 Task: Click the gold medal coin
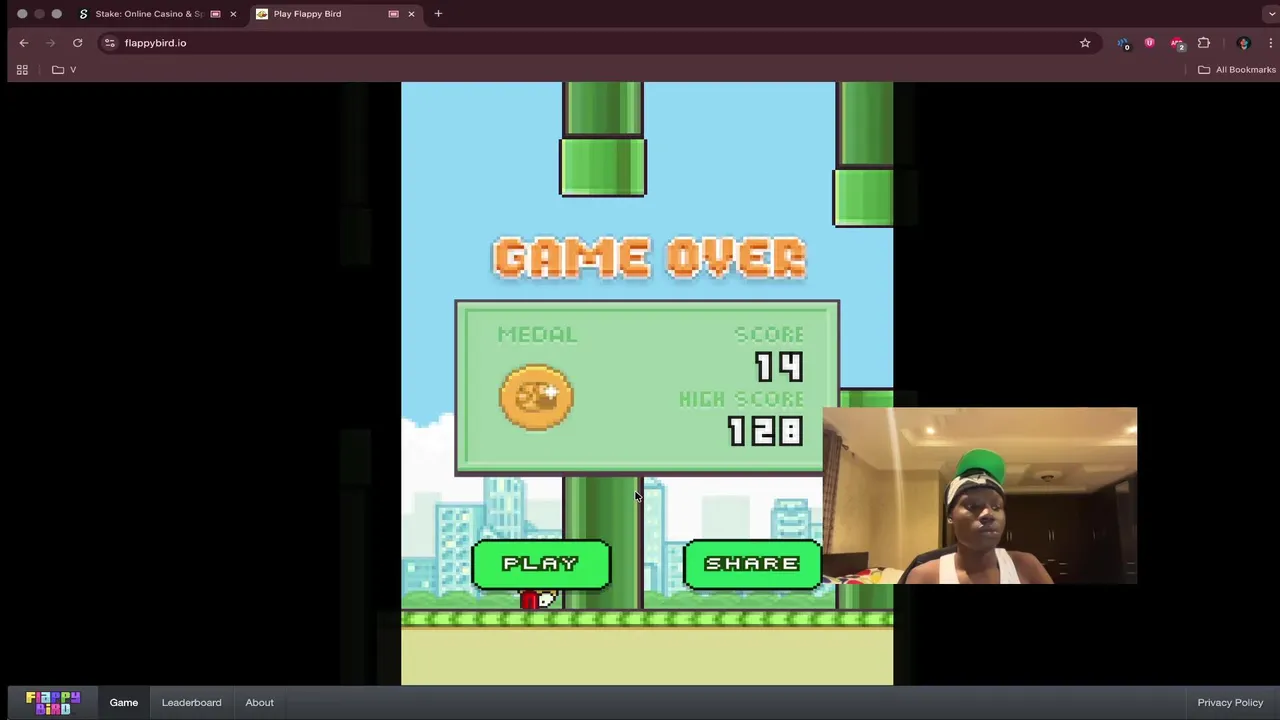click(x=536, y=397)
